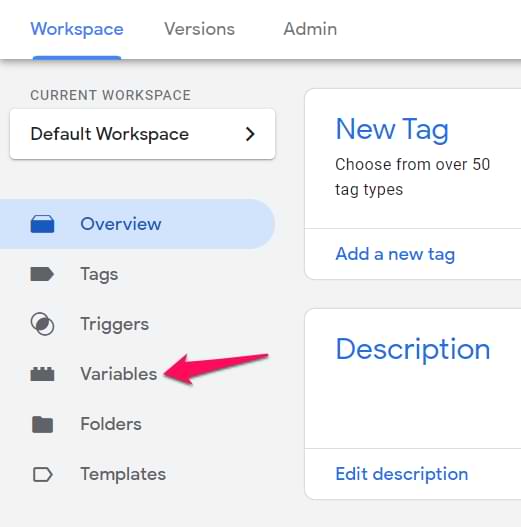The width and height of the screenshot is (521, 527).
Task: Click the Triggers overlapping circles icon
Action: pyautogui.click(x=42, y=324)
